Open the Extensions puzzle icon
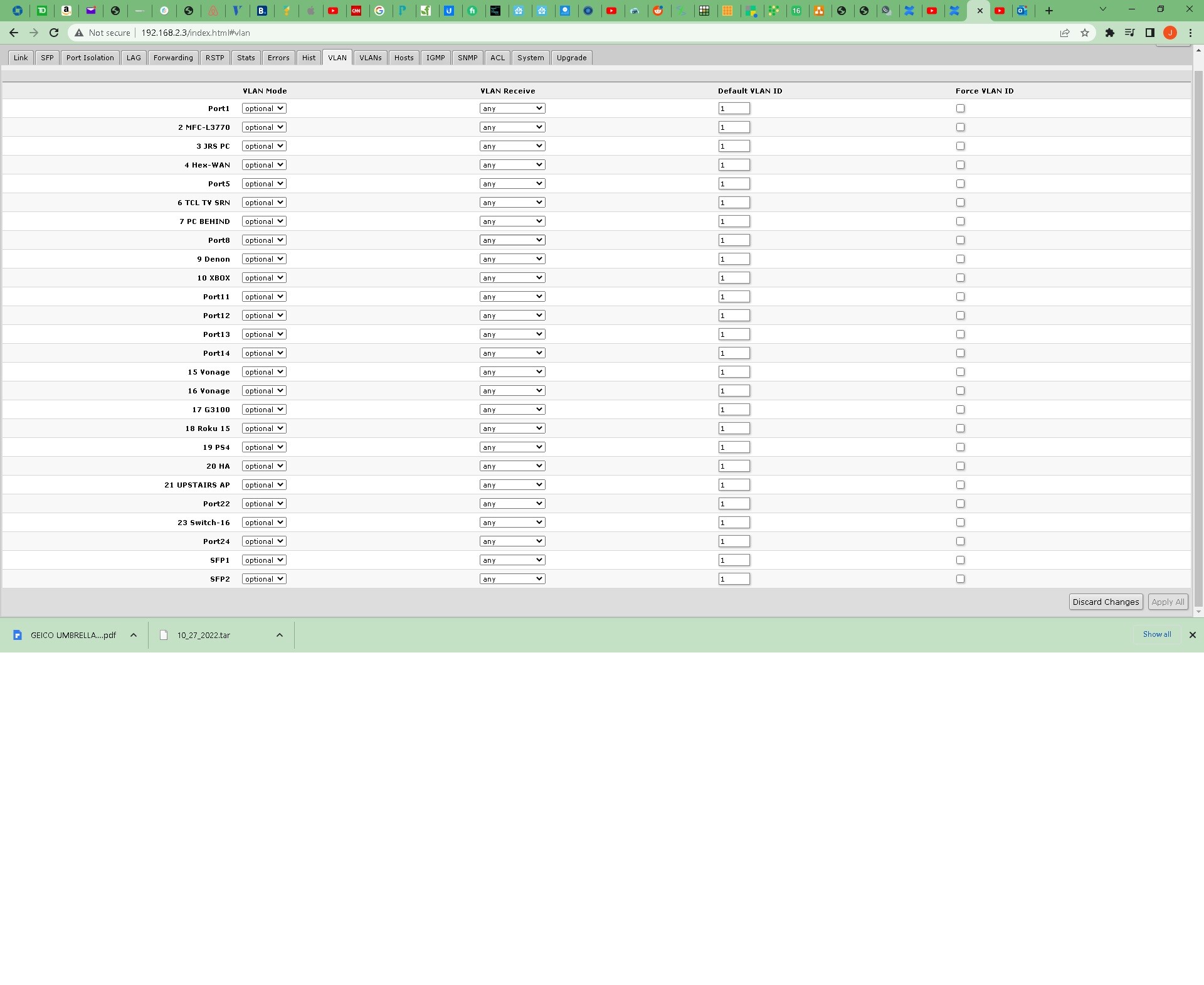1204x985 pixels. 1109,33
